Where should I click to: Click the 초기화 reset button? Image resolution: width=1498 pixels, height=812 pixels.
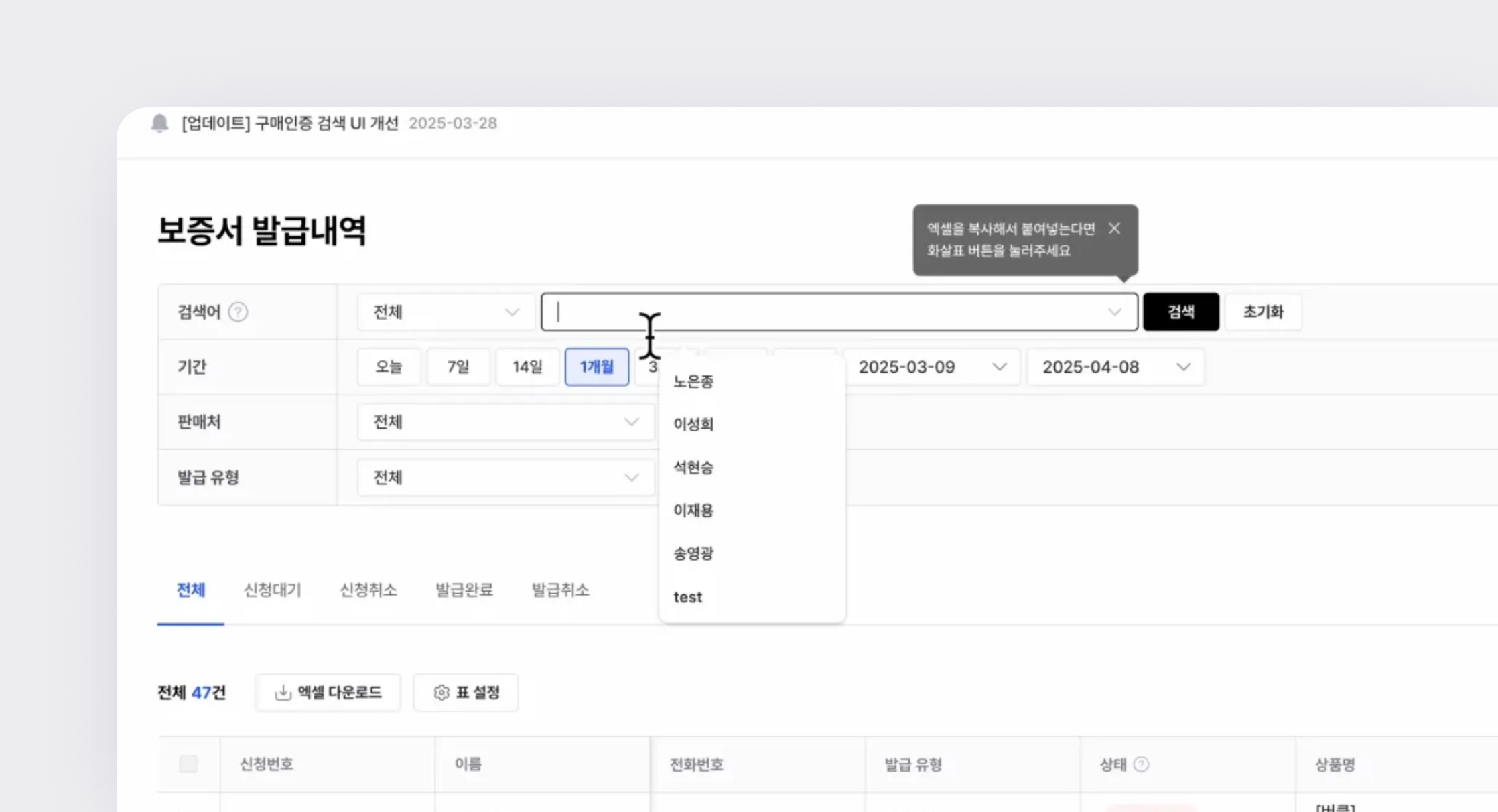pyautogui.click(x=1263, y=312)
